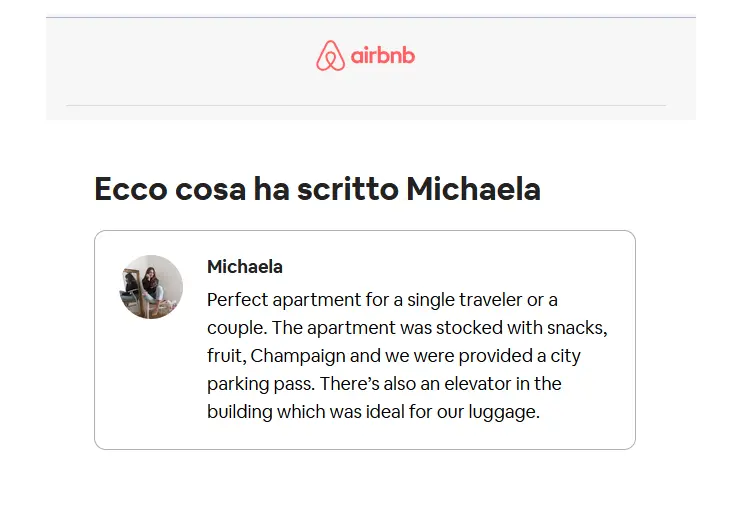This screenshot has height=507, width=736.
Task: Click the word Champaign in the review
Action: (x=298, y=356)
